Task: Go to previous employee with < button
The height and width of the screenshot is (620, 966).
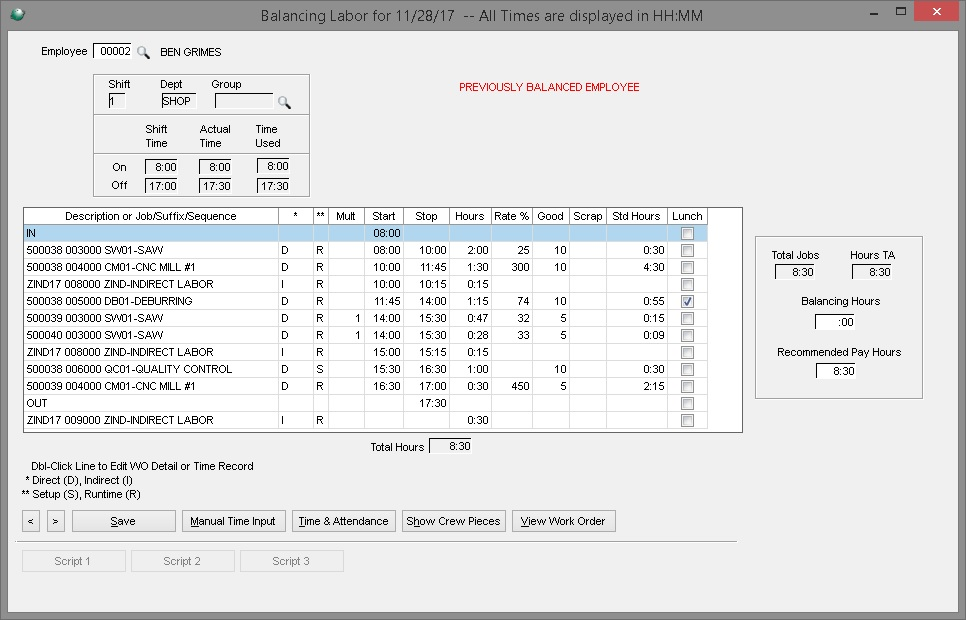Action: point(31,521)
